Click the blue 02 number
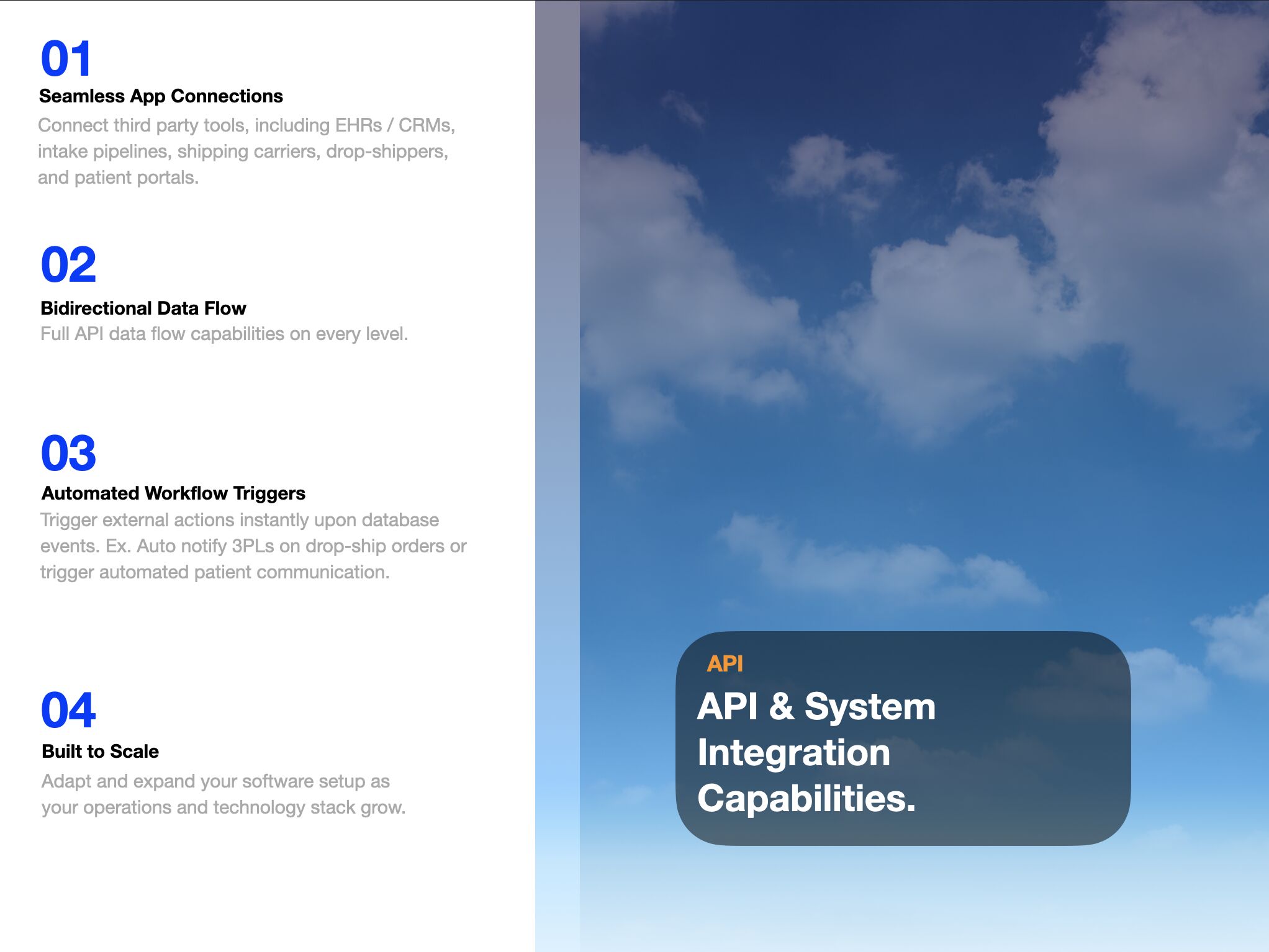 click(68, 264)
